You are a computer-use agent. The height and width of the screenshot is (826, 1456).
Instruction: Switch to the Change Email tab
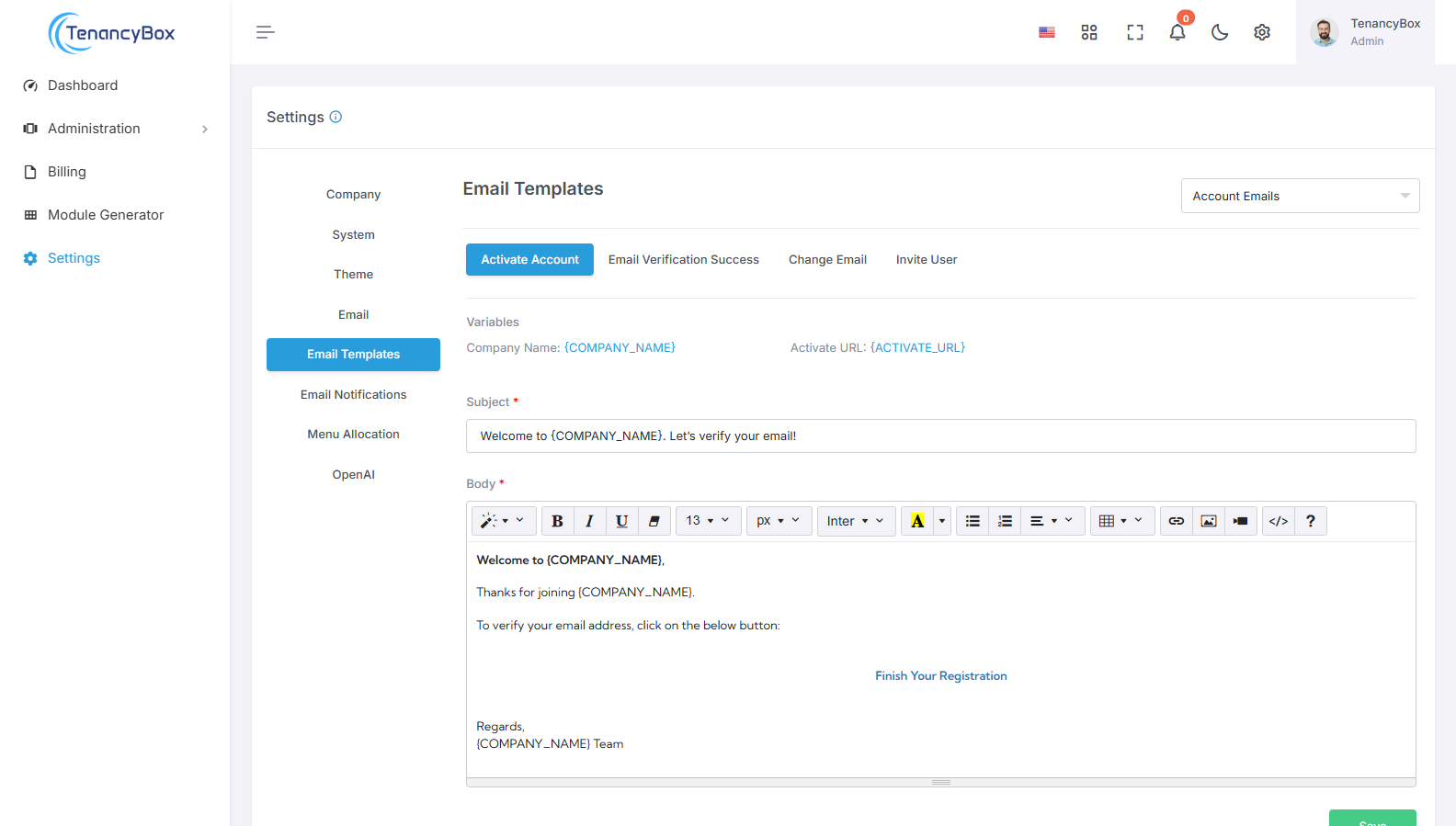click(827, 260)
